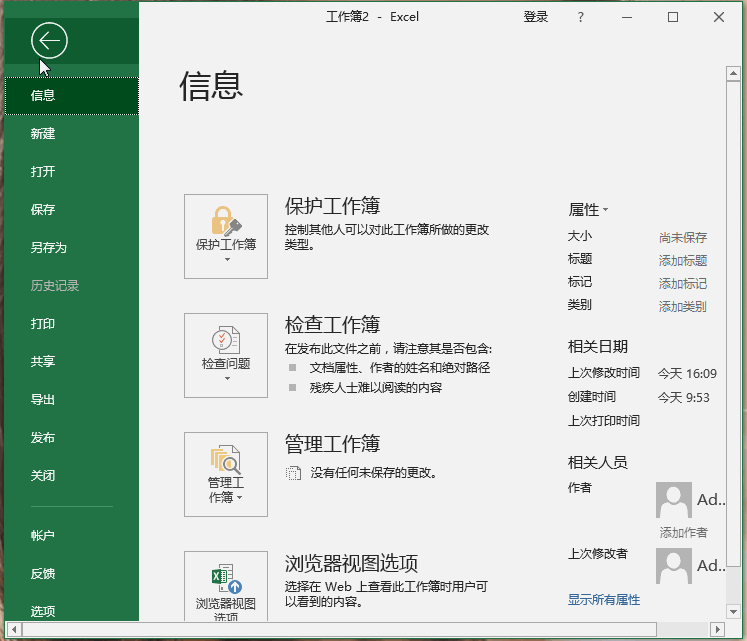Click 添加作者 field

684,532
